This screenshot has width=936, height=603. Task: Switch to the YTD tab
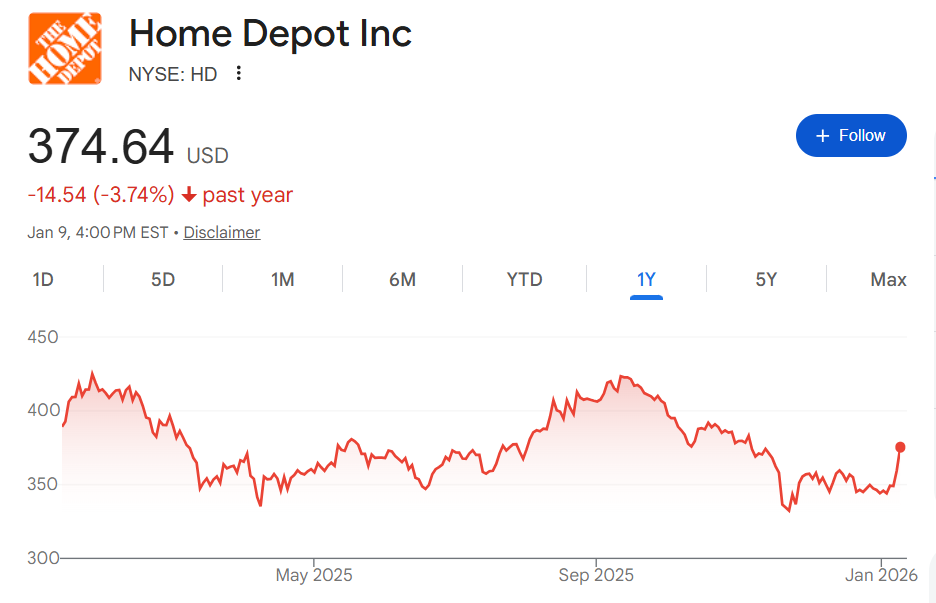pos(524,279)
